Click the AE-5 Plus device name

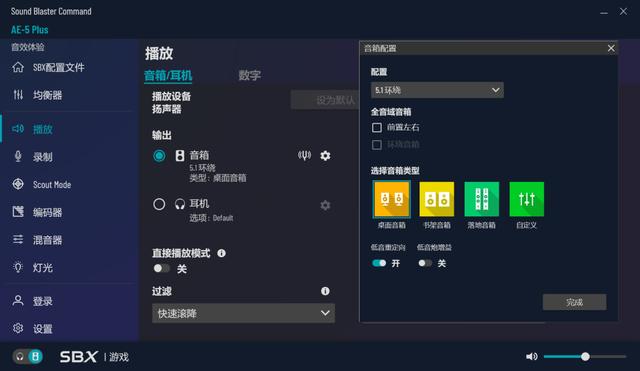point(29,30)
